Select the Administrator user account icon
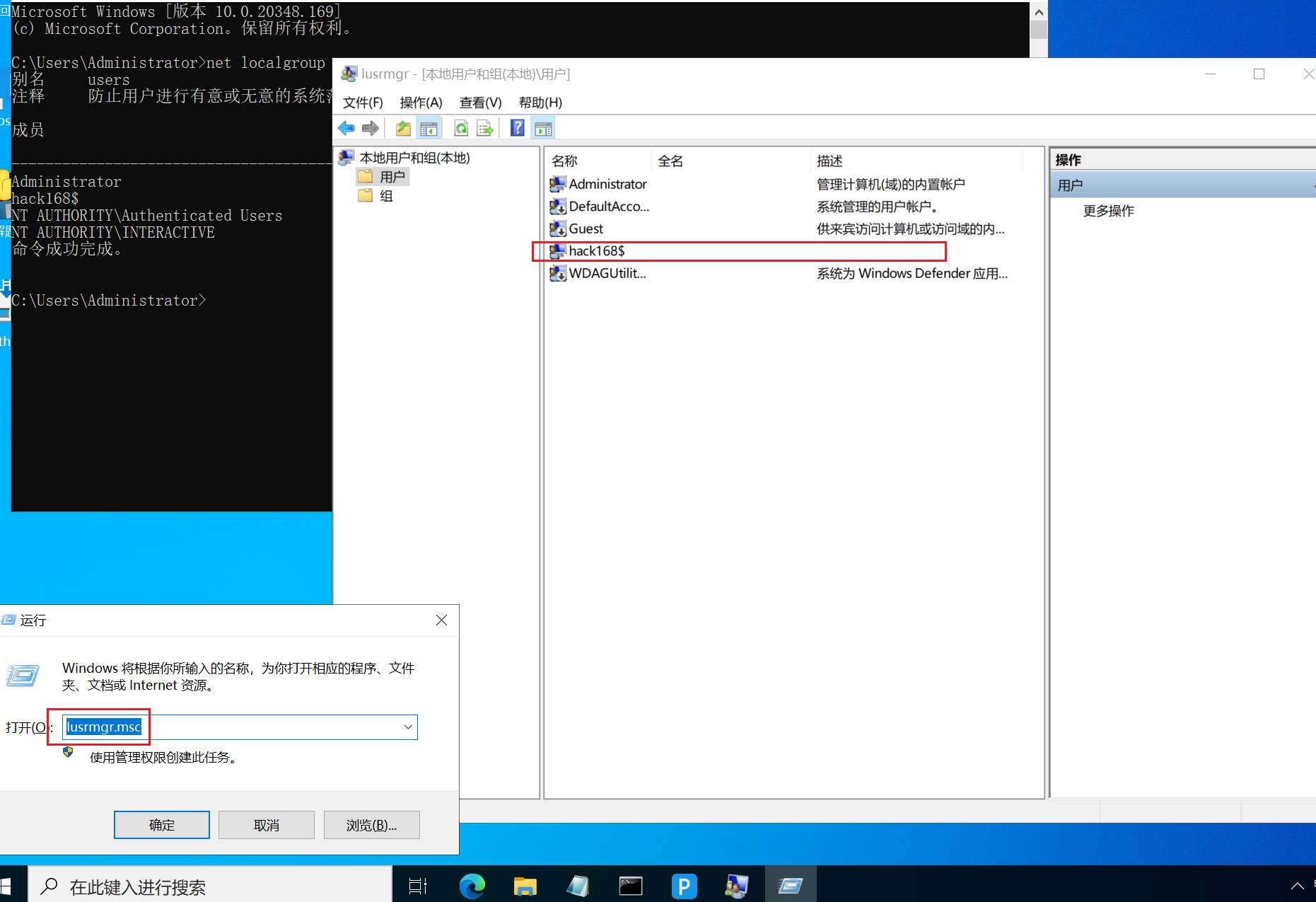The height and width of the screenshot is (902, 1316). [x=557, y=184]
